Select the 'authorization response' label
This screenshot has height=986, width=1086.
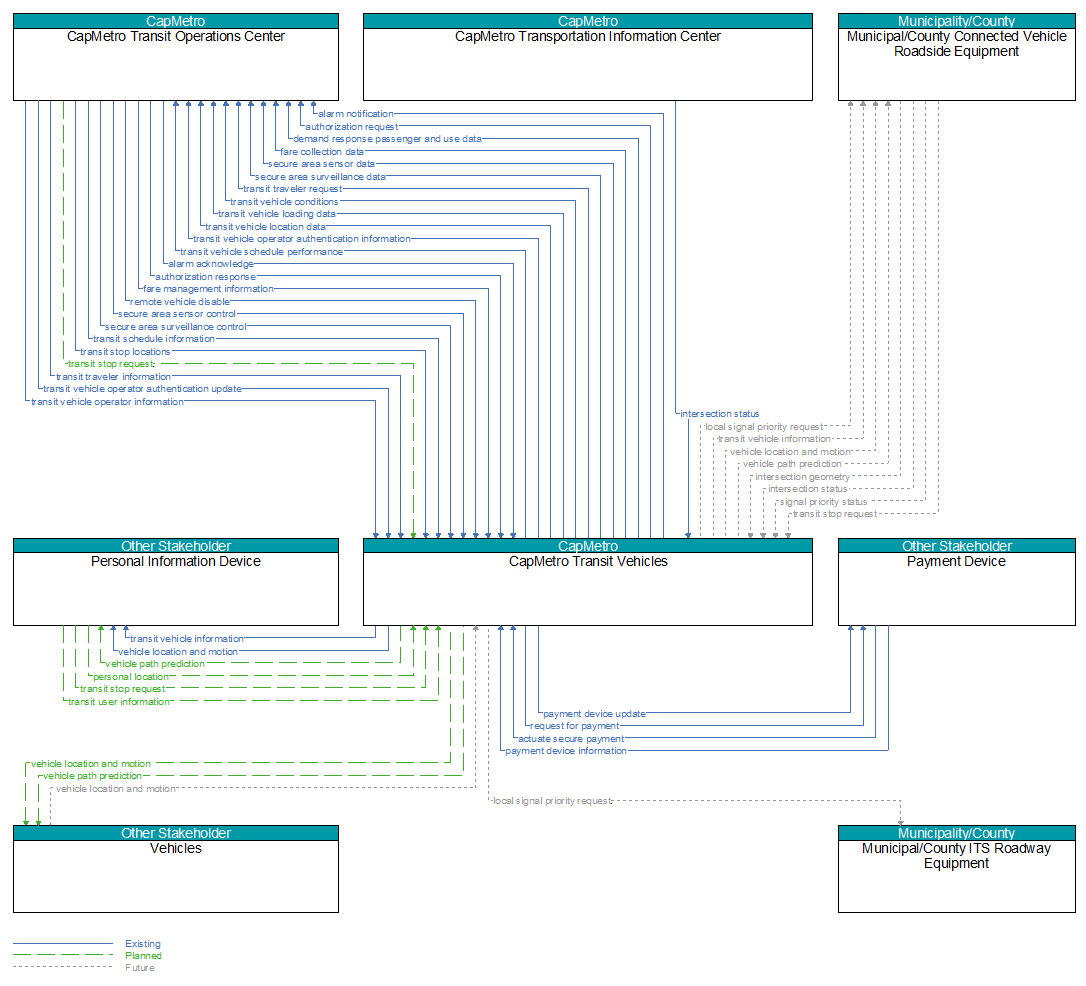tap(206, 277)
